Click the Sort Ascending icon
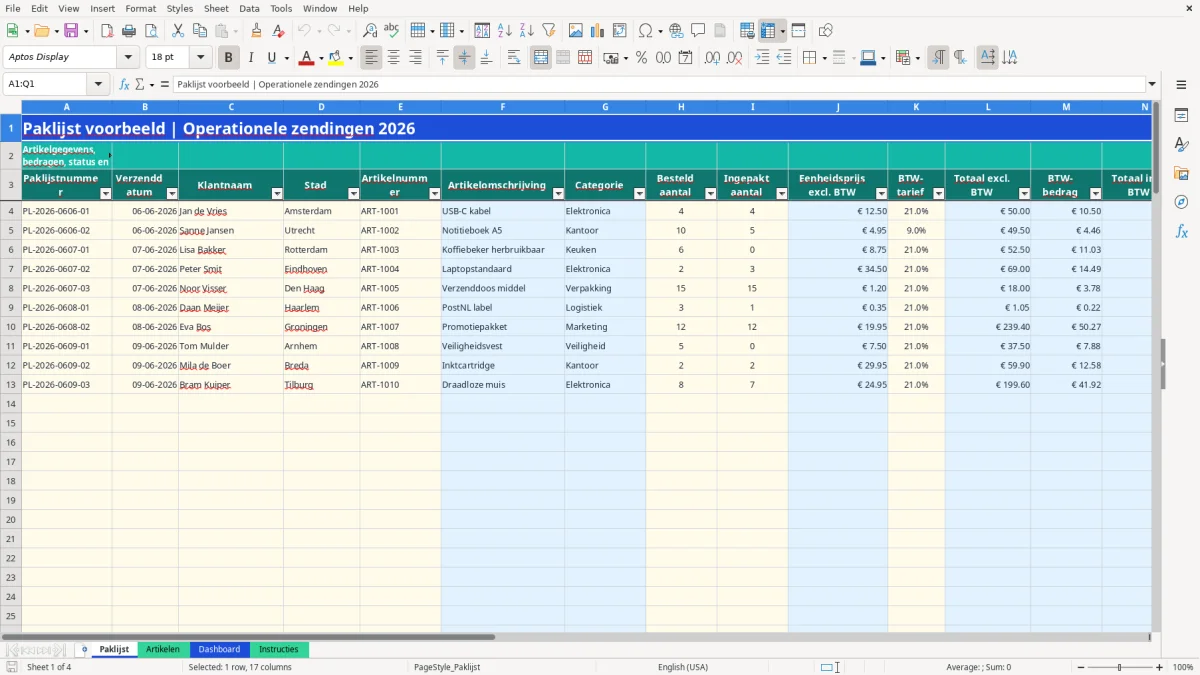The image size is (1200, 675). tap(505, 31)
